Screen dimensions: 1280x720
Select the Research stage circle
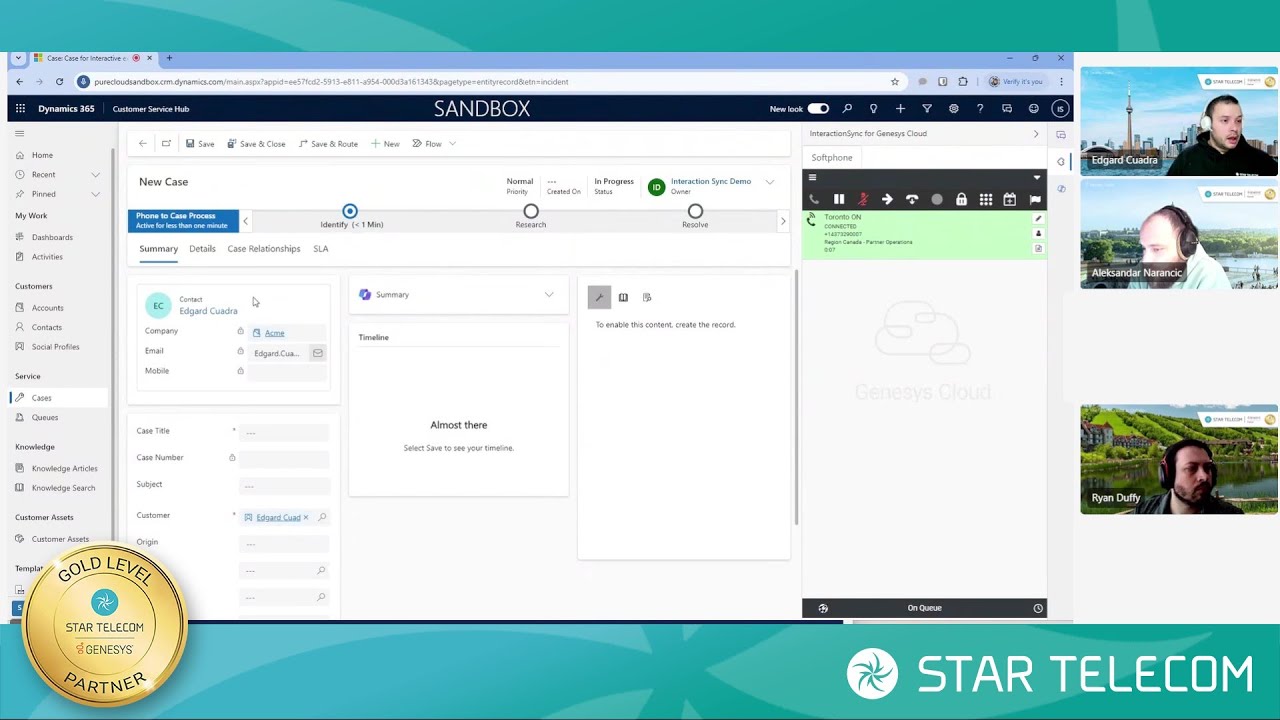pyautogui.click(x=531, y=211)
